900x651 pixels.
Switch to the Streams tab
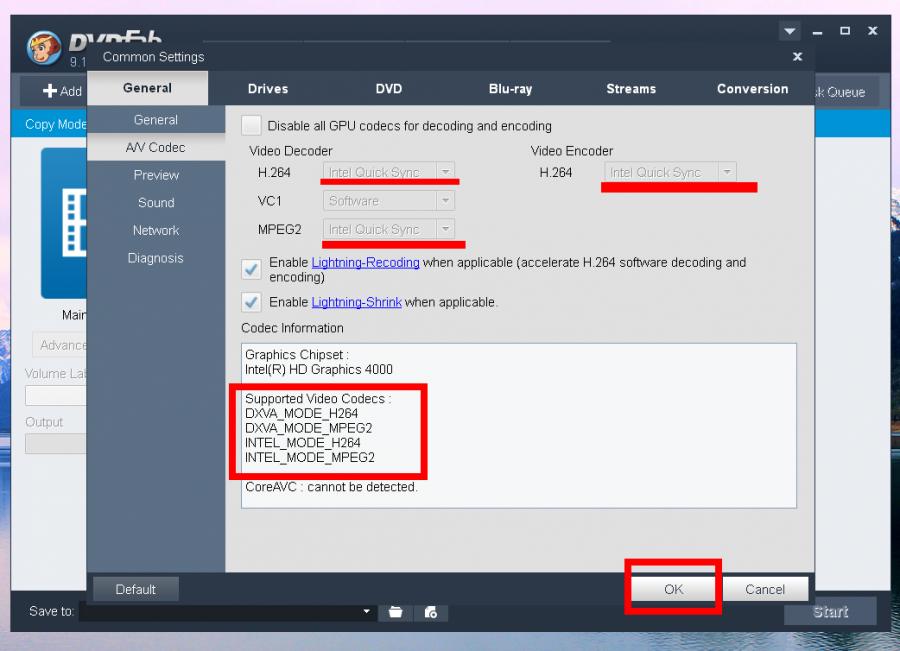tap(631, 89)
